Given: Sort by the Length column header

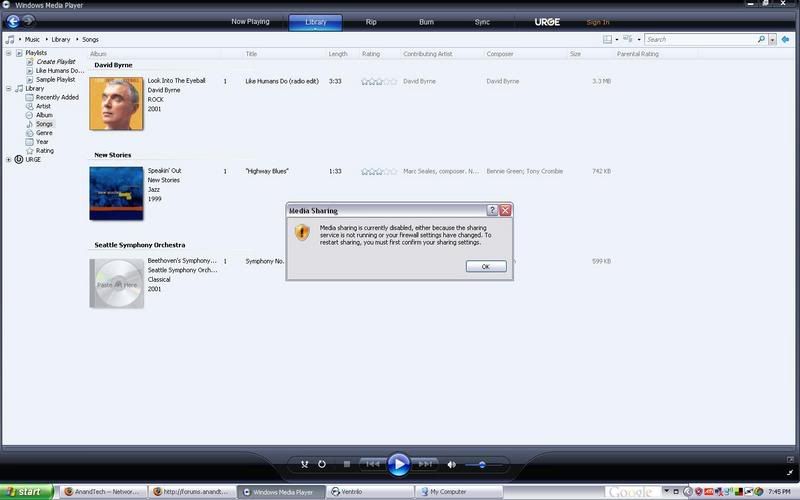Looking at the screenshot, I should click(x=338, y=54).
